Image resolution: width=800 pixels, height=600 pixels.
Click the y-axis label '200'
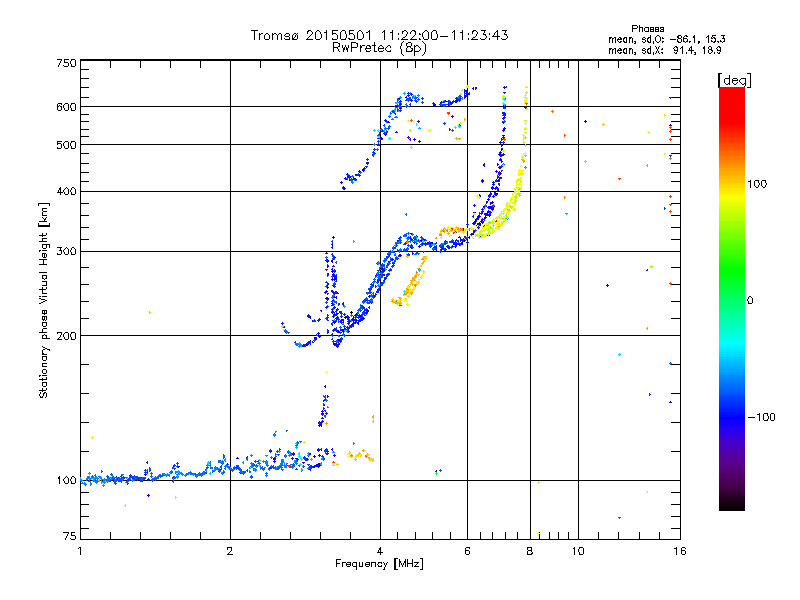click(66, 336)
